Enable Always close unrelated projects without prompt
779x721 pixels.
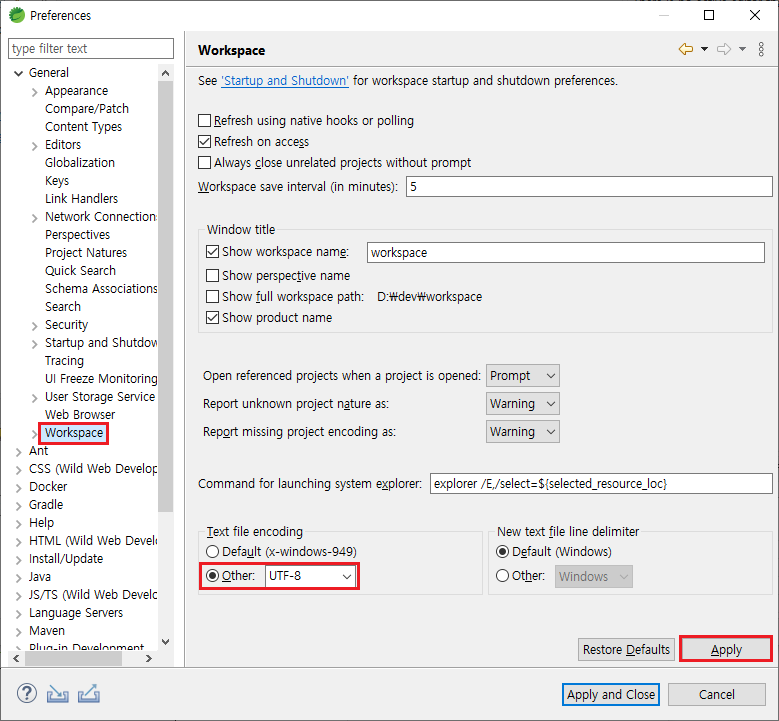pyautogui.click(x=204, y=162)
